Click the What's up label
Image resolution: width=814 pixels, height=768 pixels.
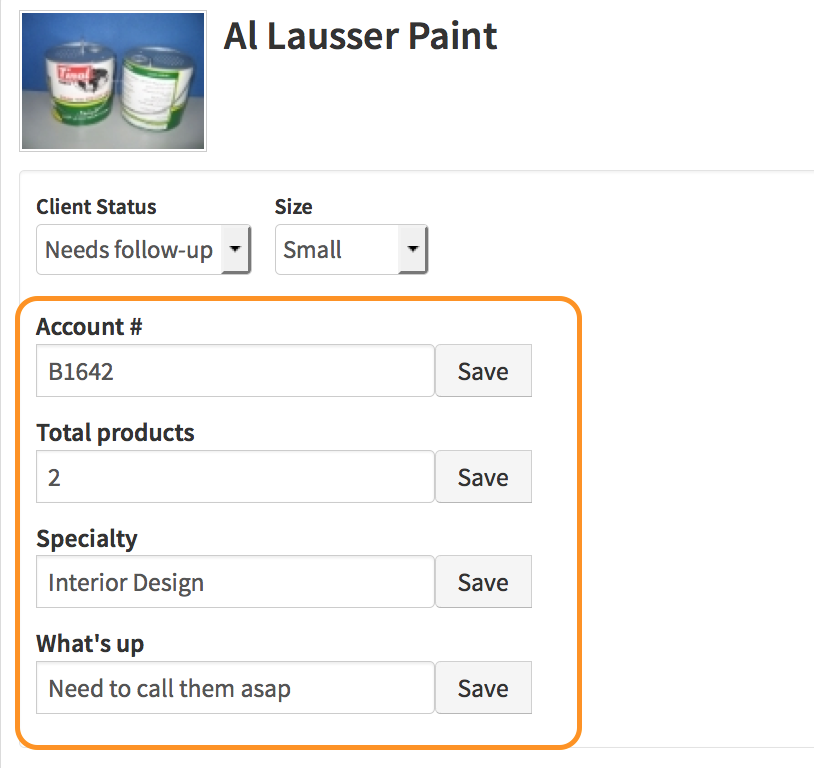tap(90, 644)
